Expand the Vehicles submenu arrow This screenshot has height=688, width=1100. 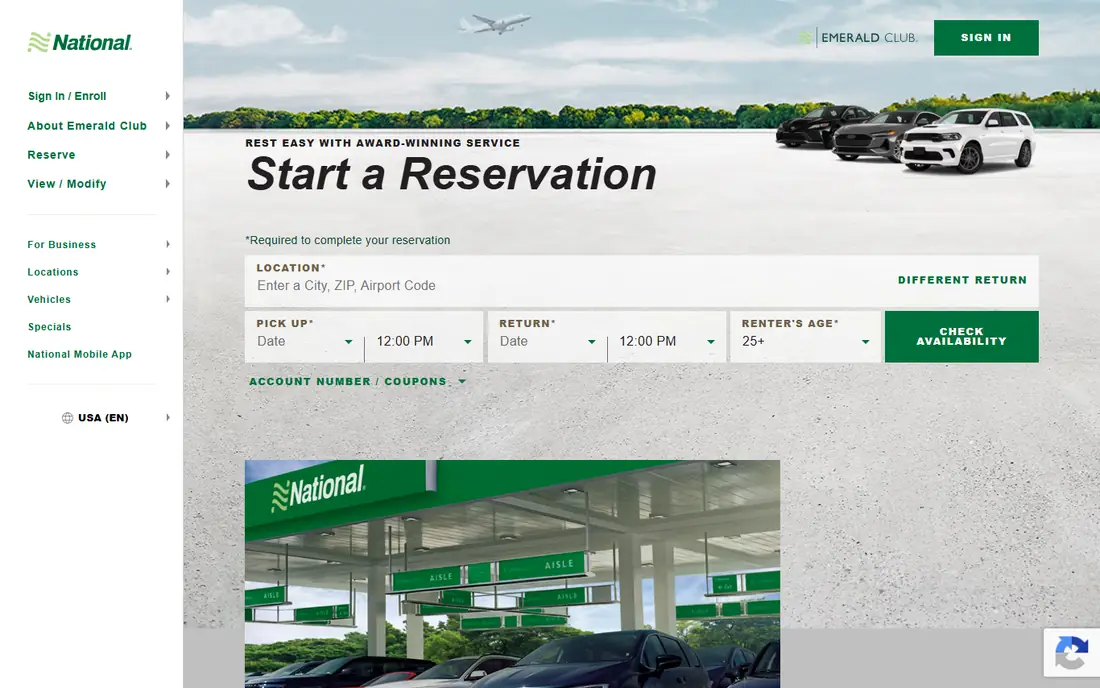[168, 299]
